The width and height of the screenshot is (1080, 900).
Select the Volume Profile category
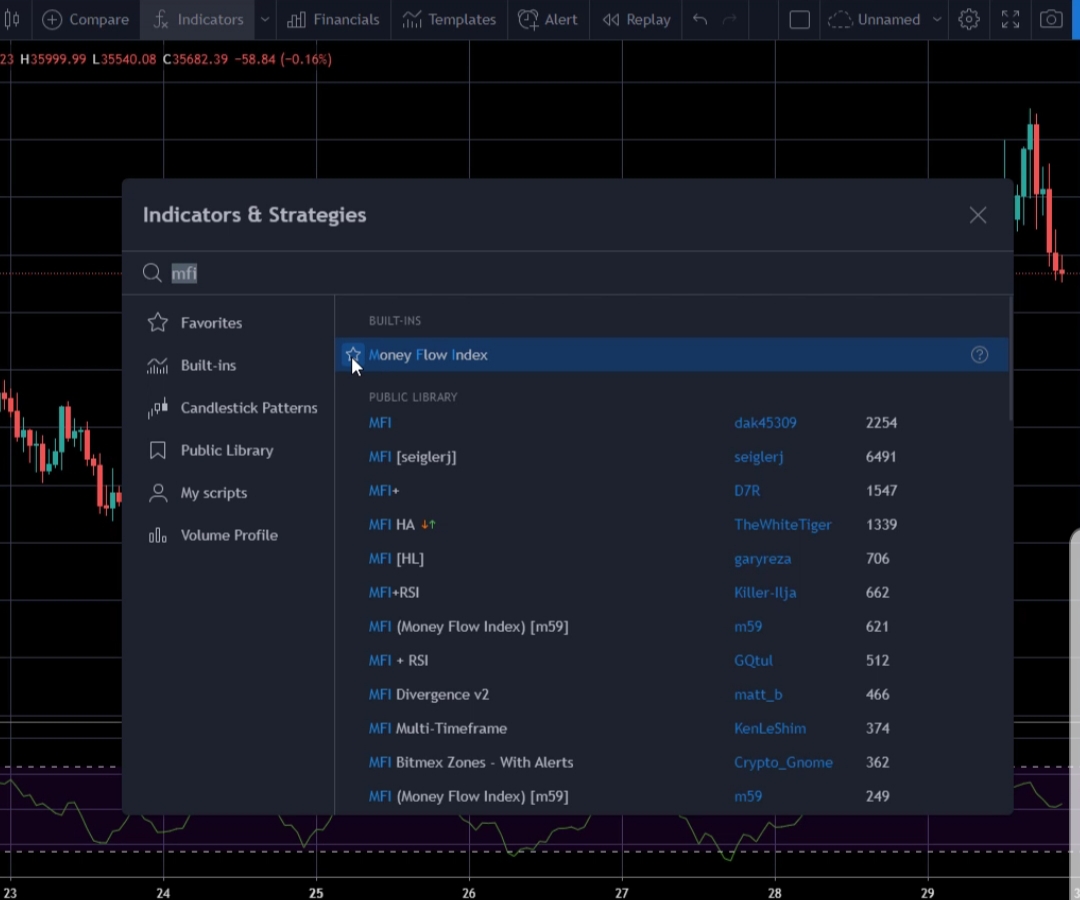click(x=213, y=535)
